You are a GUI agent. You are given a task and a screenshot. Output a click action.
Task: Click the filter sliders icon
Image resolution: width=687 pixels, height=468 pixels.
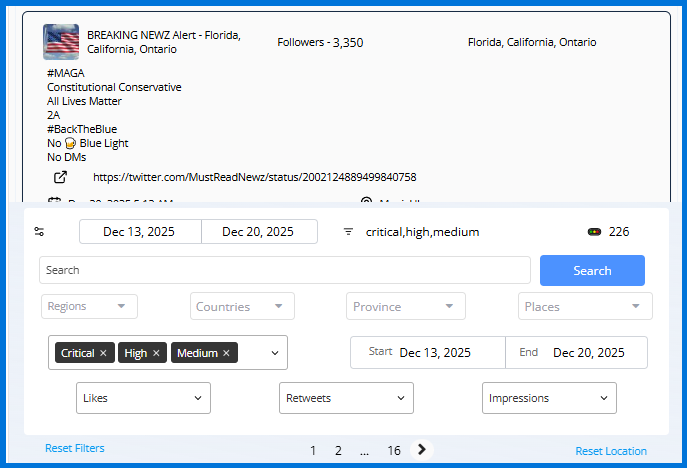click(39, 232)
